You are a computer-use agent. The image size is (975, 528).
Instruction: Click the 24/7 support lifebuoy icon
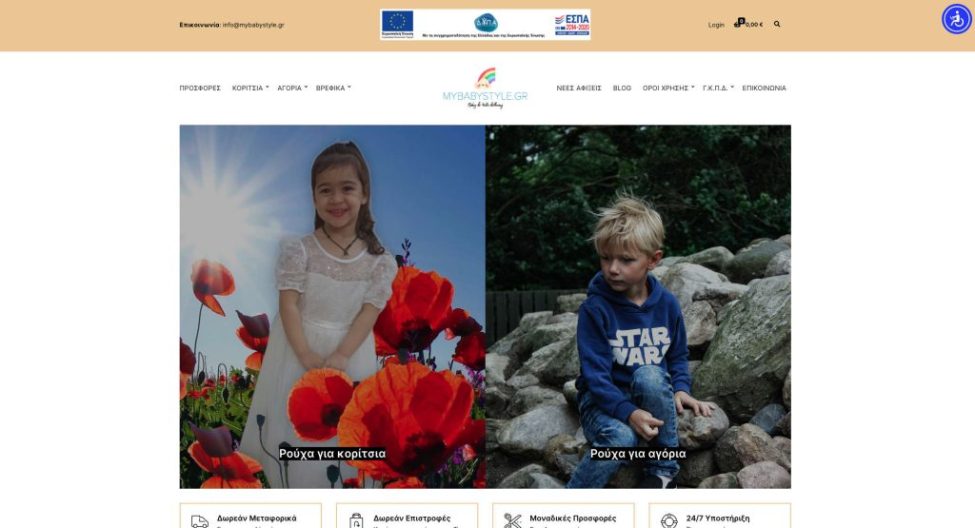669,521
